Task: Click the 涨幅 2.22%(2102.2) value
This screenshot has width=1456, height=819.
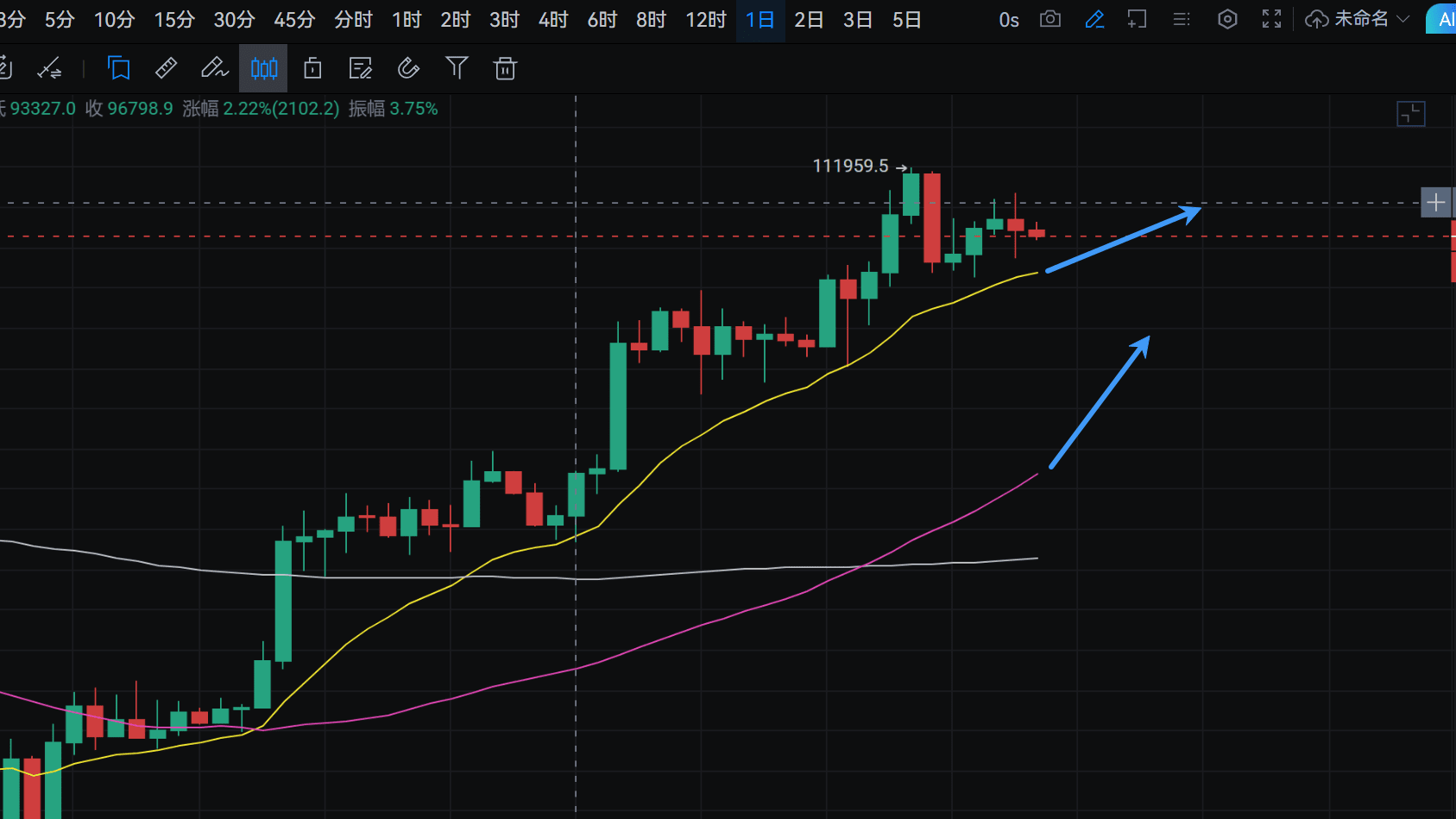Action: pyautogui.click(x=261, y=109)
